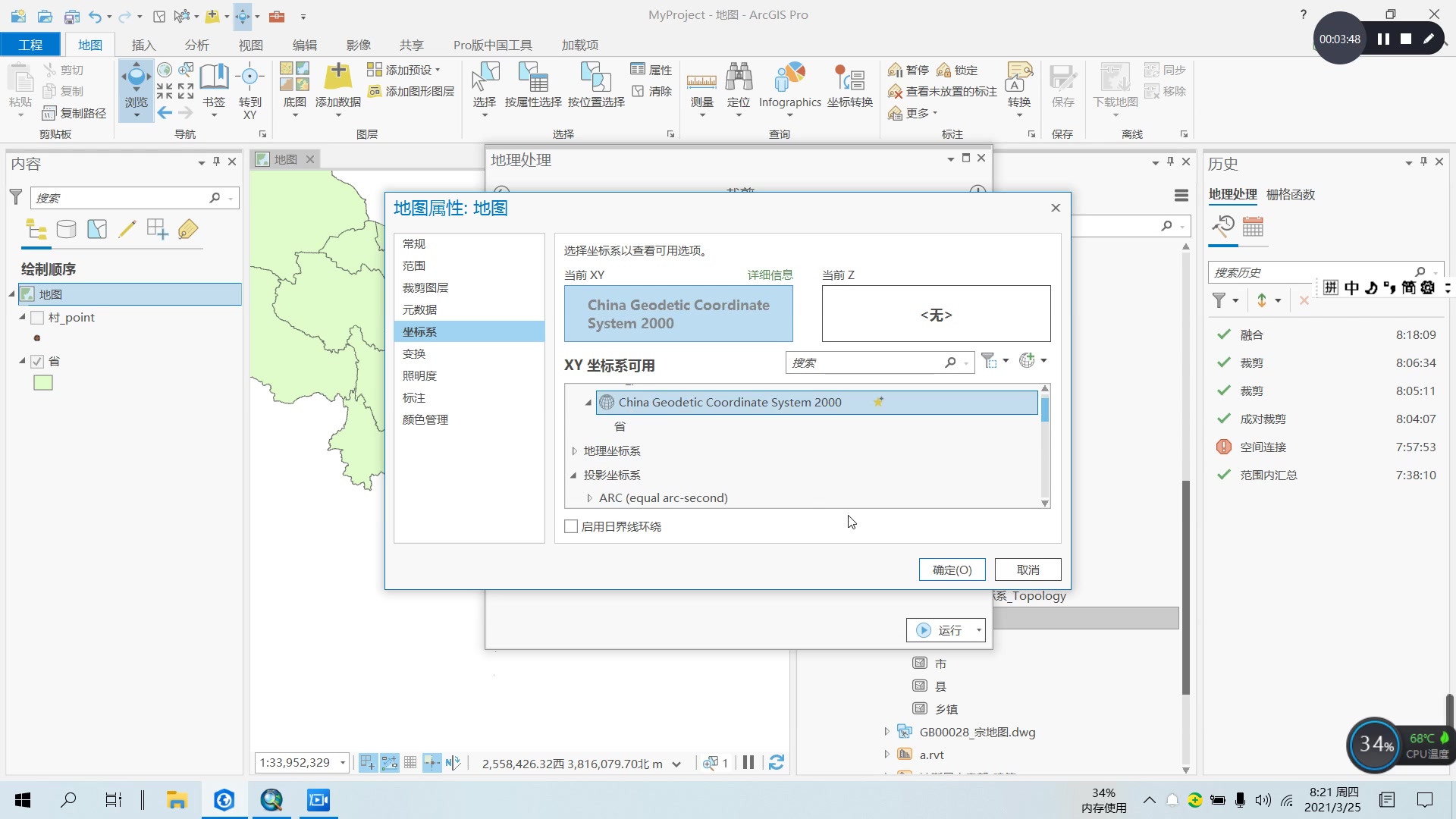Activate the 测量 (Measure) tool
Image resolution: width=1456 pixels, height=819 pixels.
pyautogui.click(x=701, y=83)
